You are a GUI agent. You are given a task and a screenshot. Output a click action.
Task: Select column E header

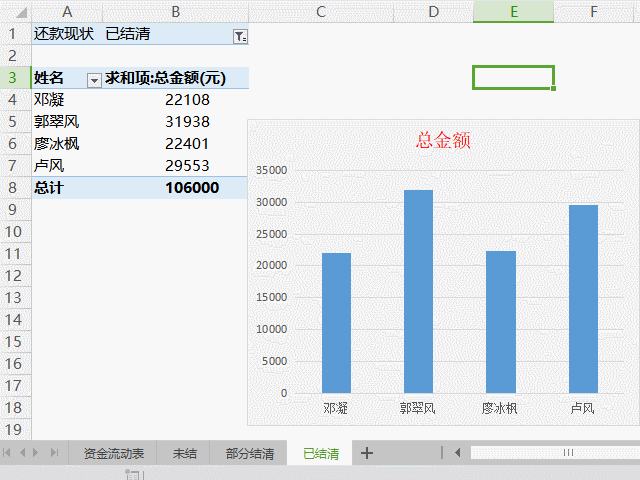pyautogui.click(x=514, y=11)
